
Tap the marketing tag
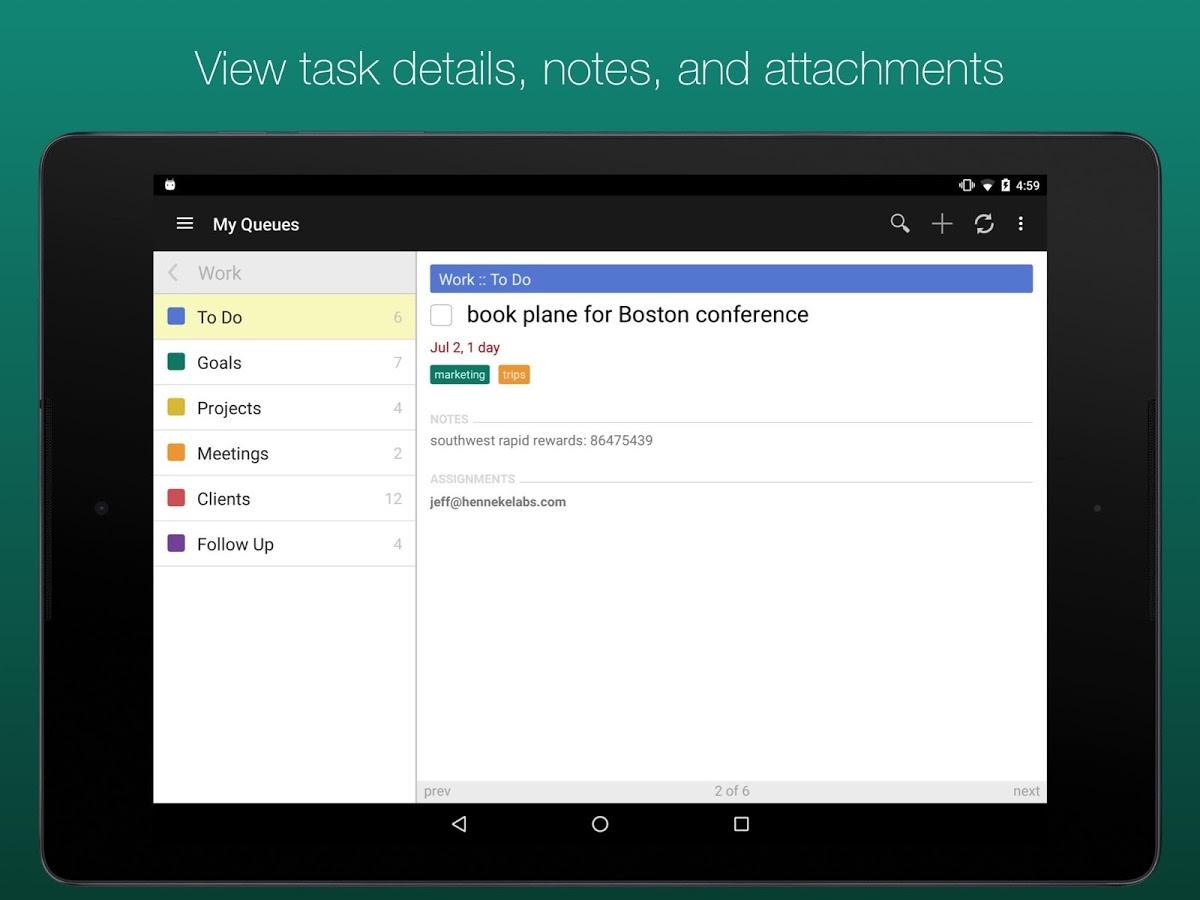pyautogui.click(x=460, y=375)
